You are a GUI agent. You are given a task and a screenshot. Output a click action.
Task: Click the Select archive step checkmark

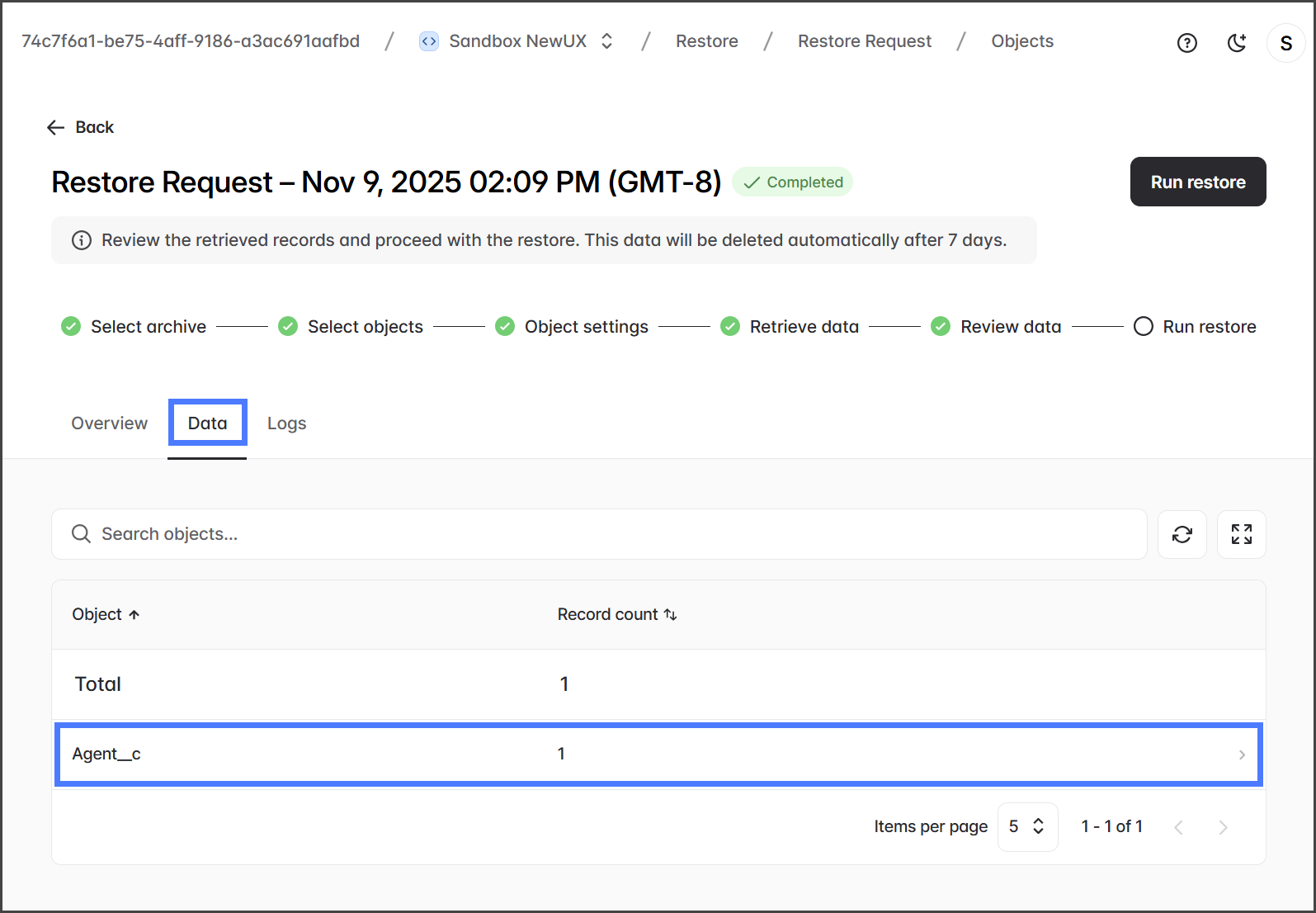click(71, 327)
